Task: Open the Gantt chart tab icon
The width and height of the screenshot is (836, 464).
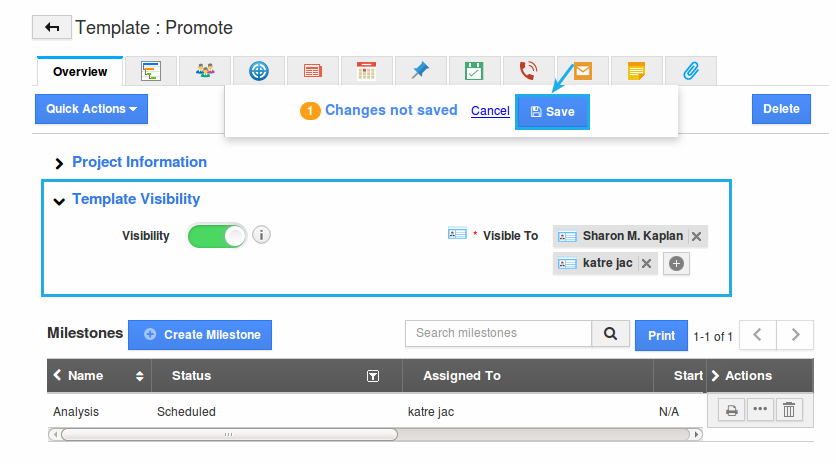Action: click(x=151, y=71)
